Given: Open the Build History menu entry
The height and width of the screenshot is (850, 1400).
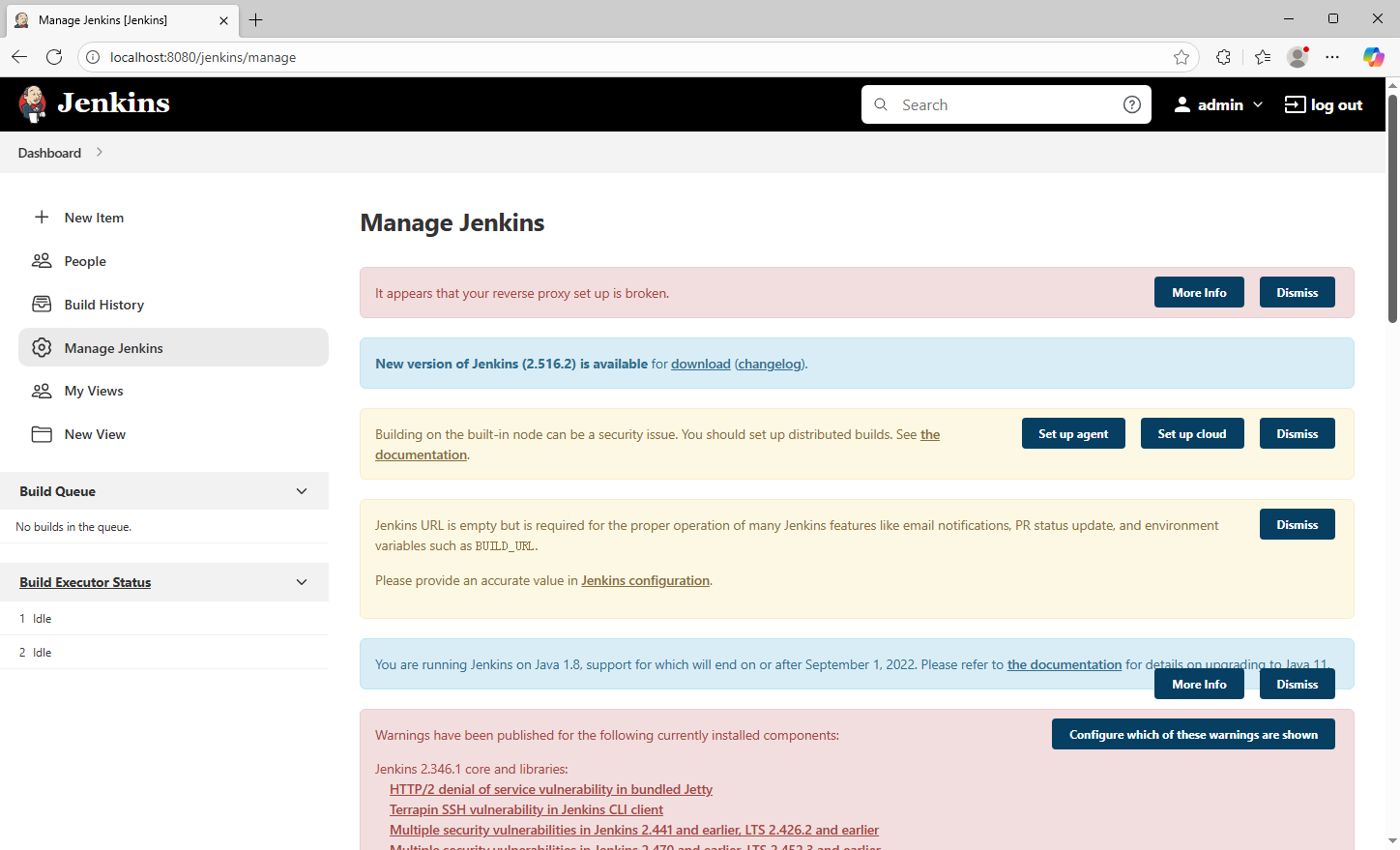Looking at the screenshot, I should point(173,305).
